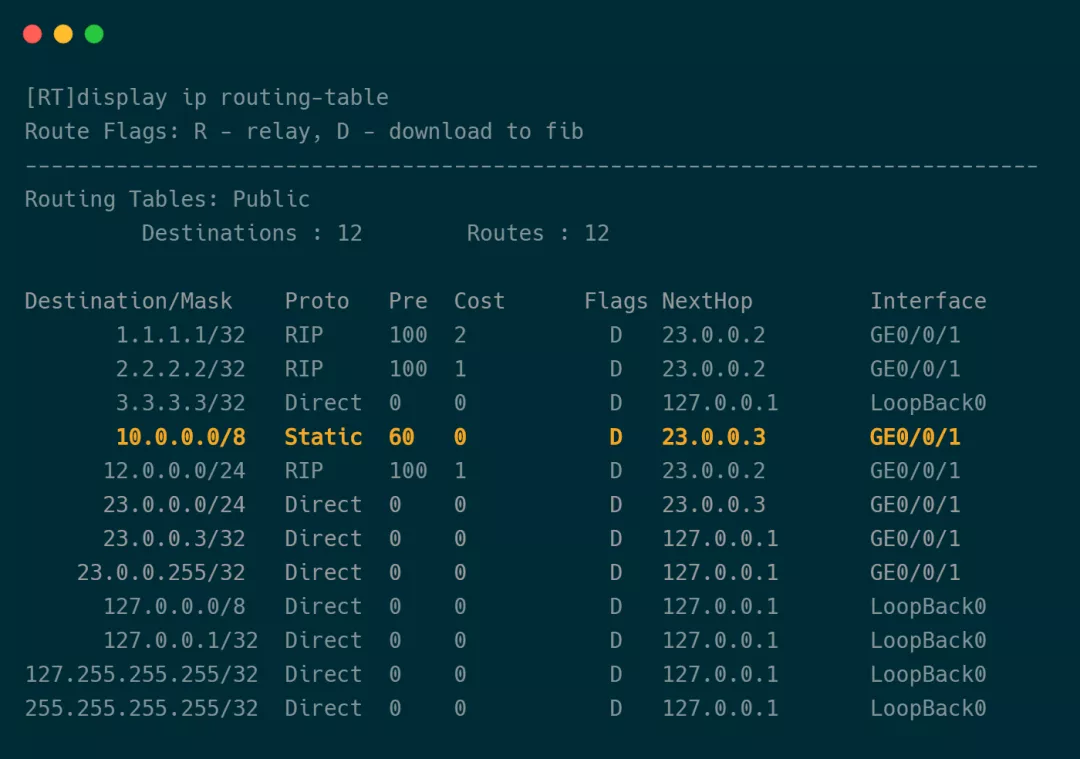Select destination 127.255.255.255/32
1080x759 pixels.
(142, 674)
